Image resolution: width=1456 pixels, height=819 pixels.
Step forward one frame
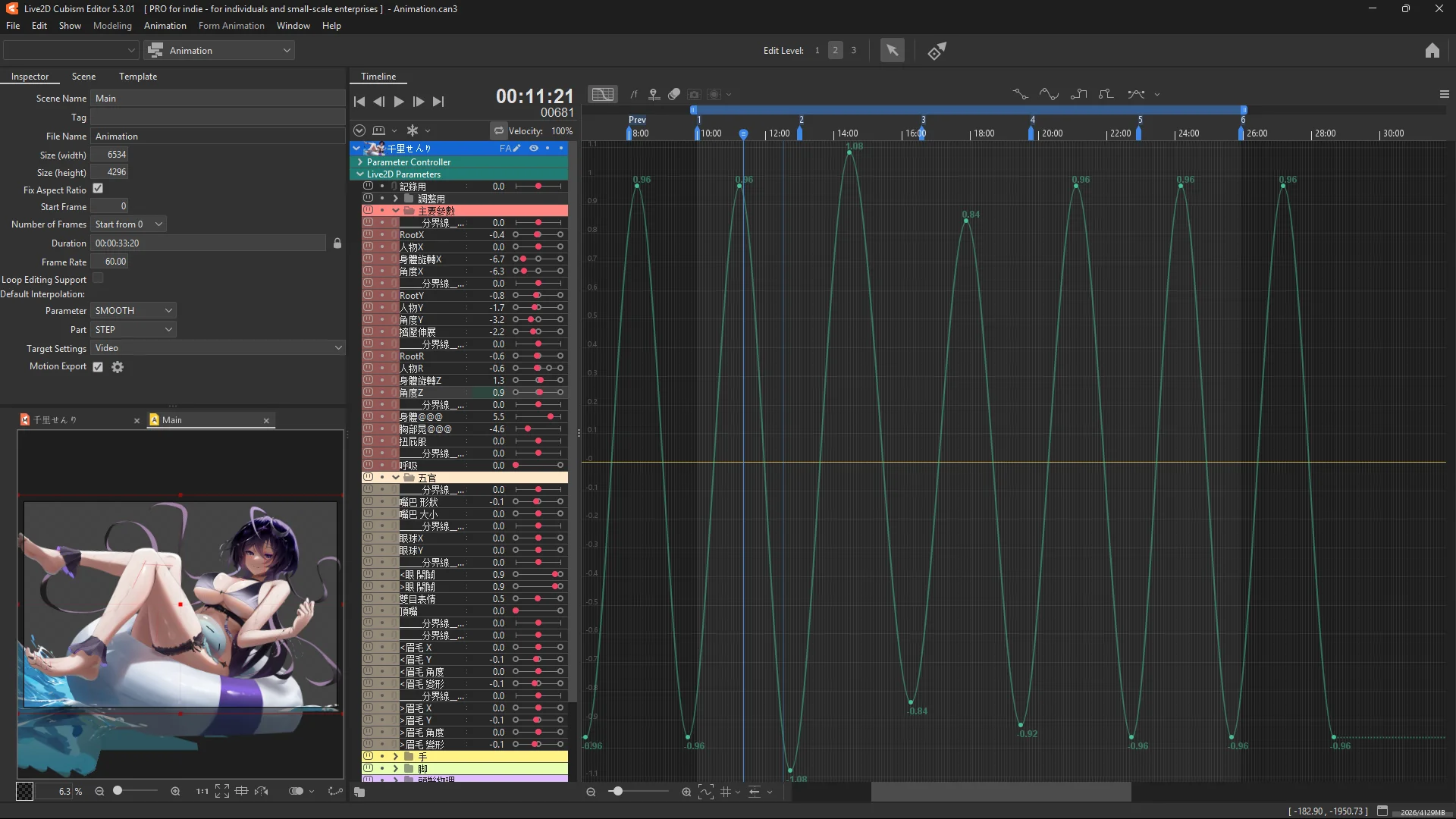[419, 102]
